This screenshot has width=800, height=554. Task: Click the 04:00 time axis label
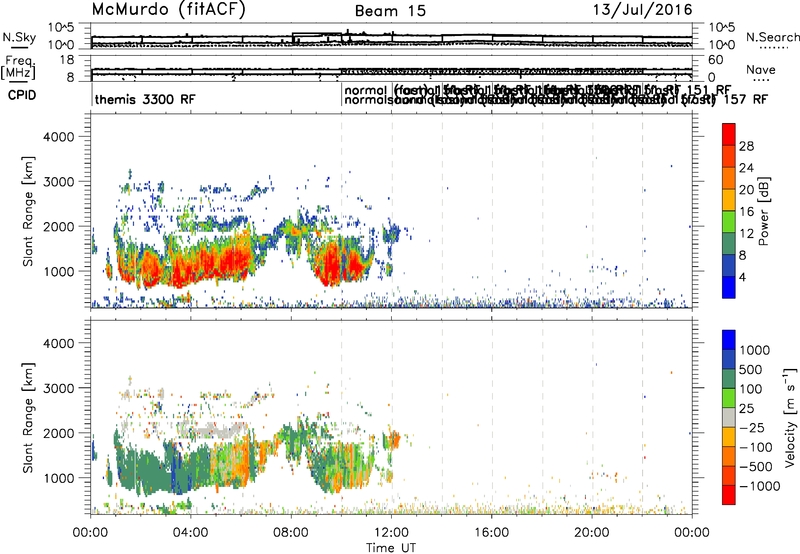[x=191, y=533]
